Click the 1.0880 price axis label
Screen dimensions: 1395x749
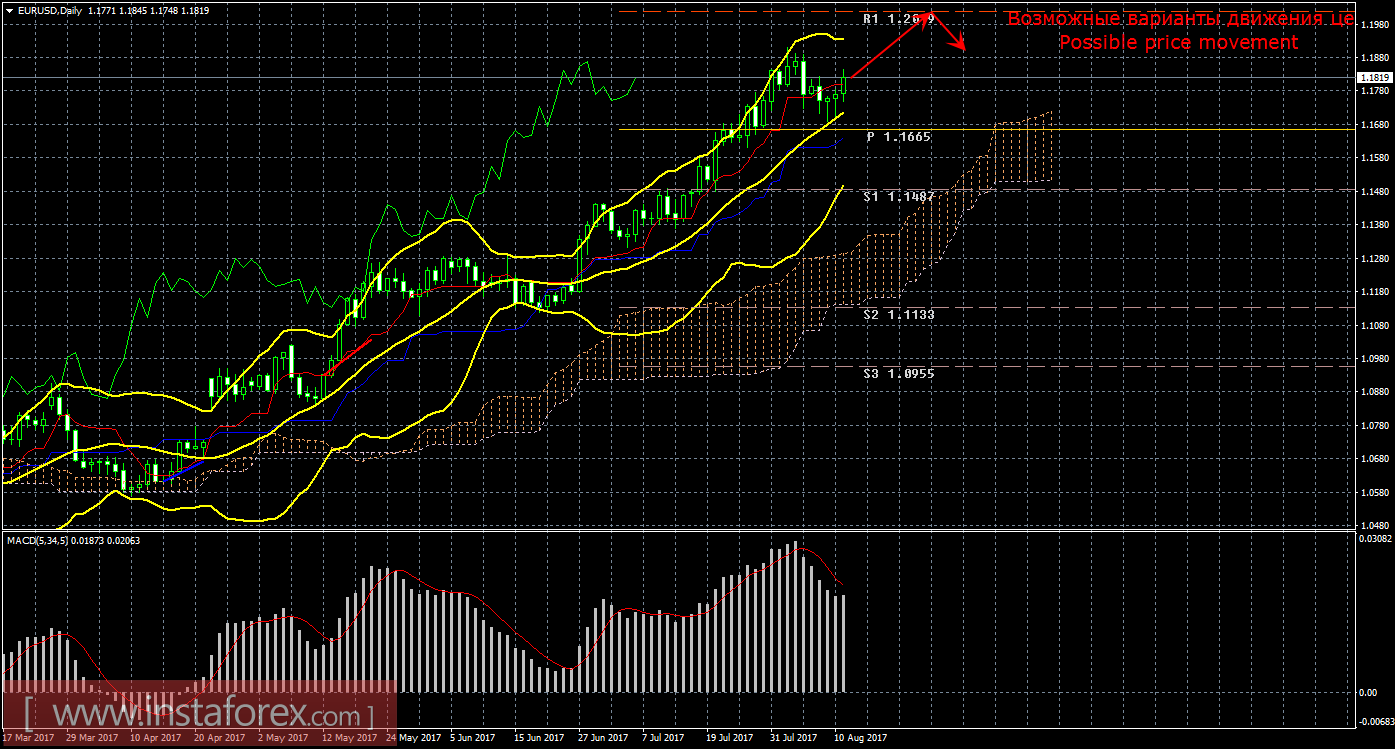(1374, 392)
